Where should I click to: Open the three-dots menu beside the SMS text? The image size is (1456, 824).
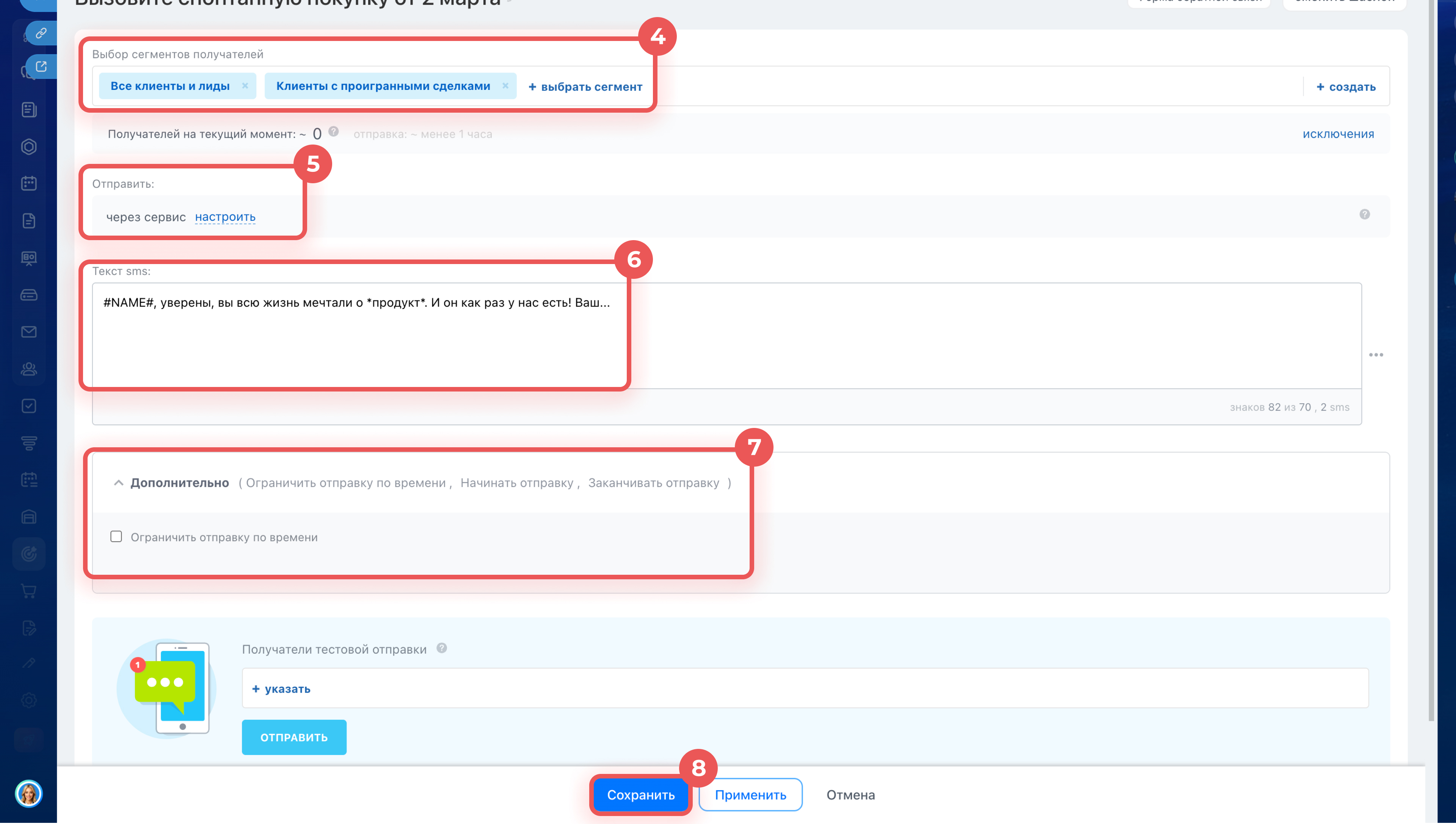coord(1376,355)
